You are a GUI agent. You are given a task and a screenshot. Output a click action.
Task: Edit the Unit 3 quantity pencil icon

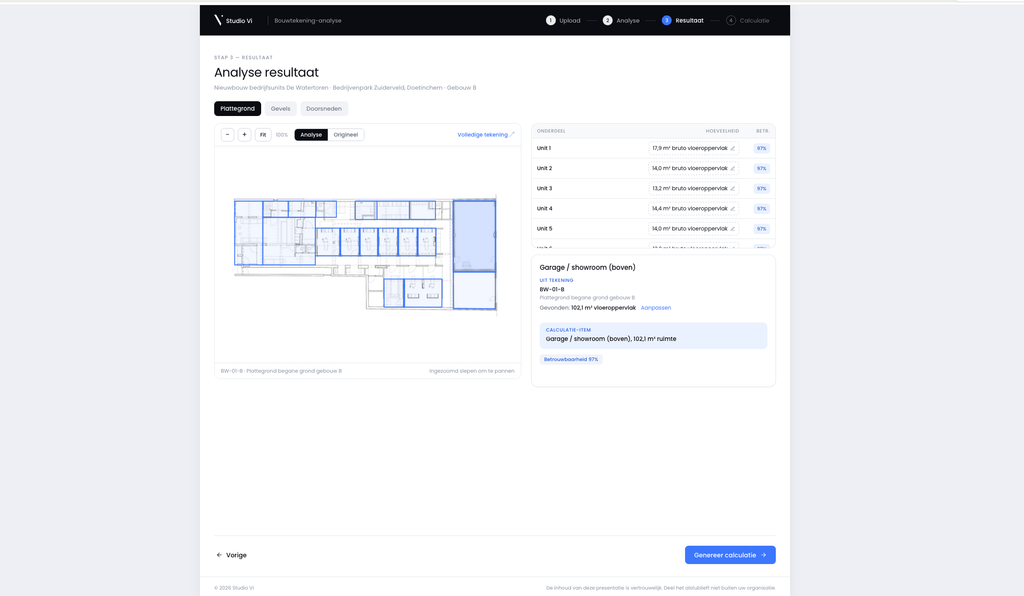[733, 189]
